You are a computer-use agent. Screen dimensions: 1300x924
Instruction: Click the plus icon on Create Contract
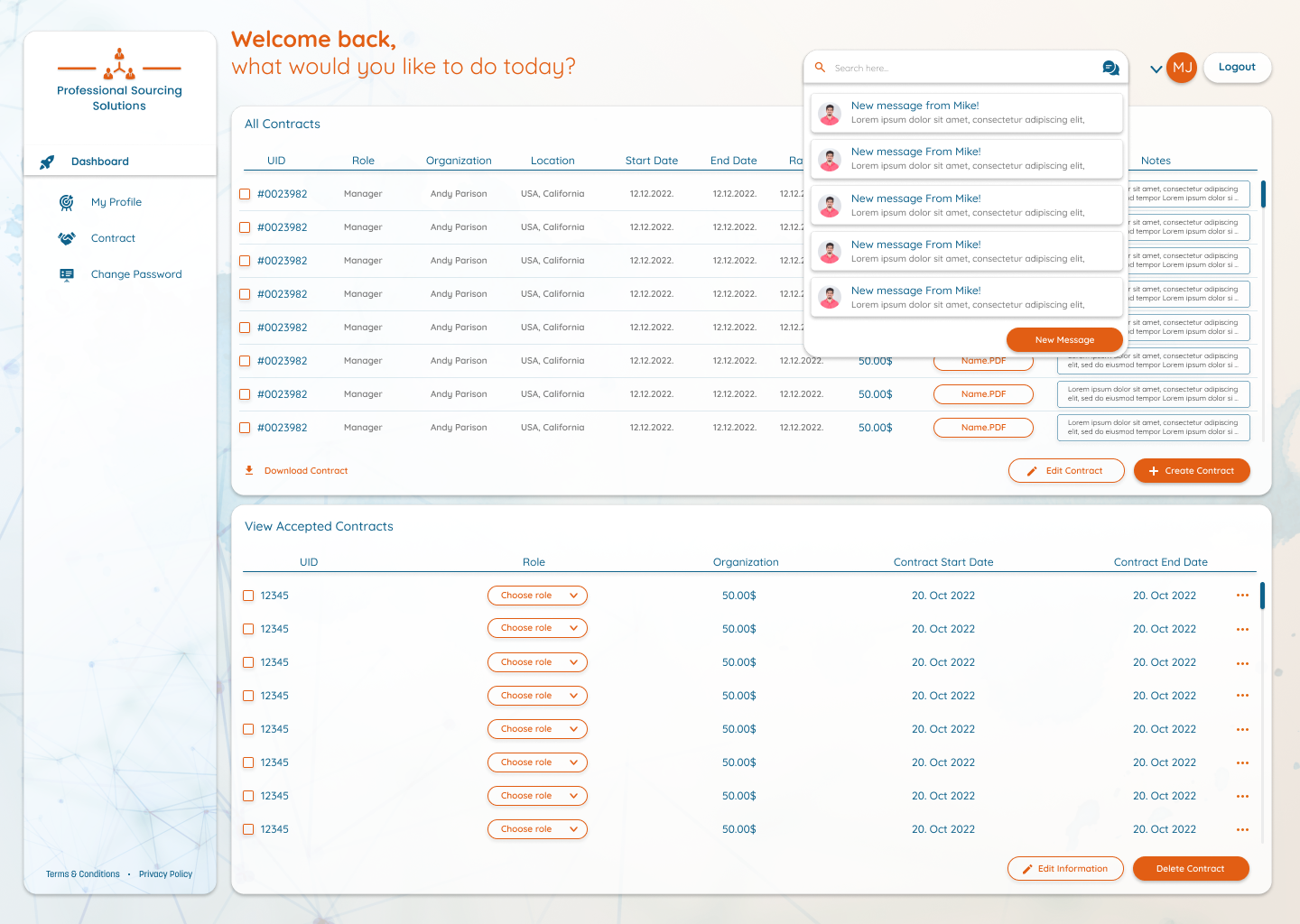[x=1154, y=470]
